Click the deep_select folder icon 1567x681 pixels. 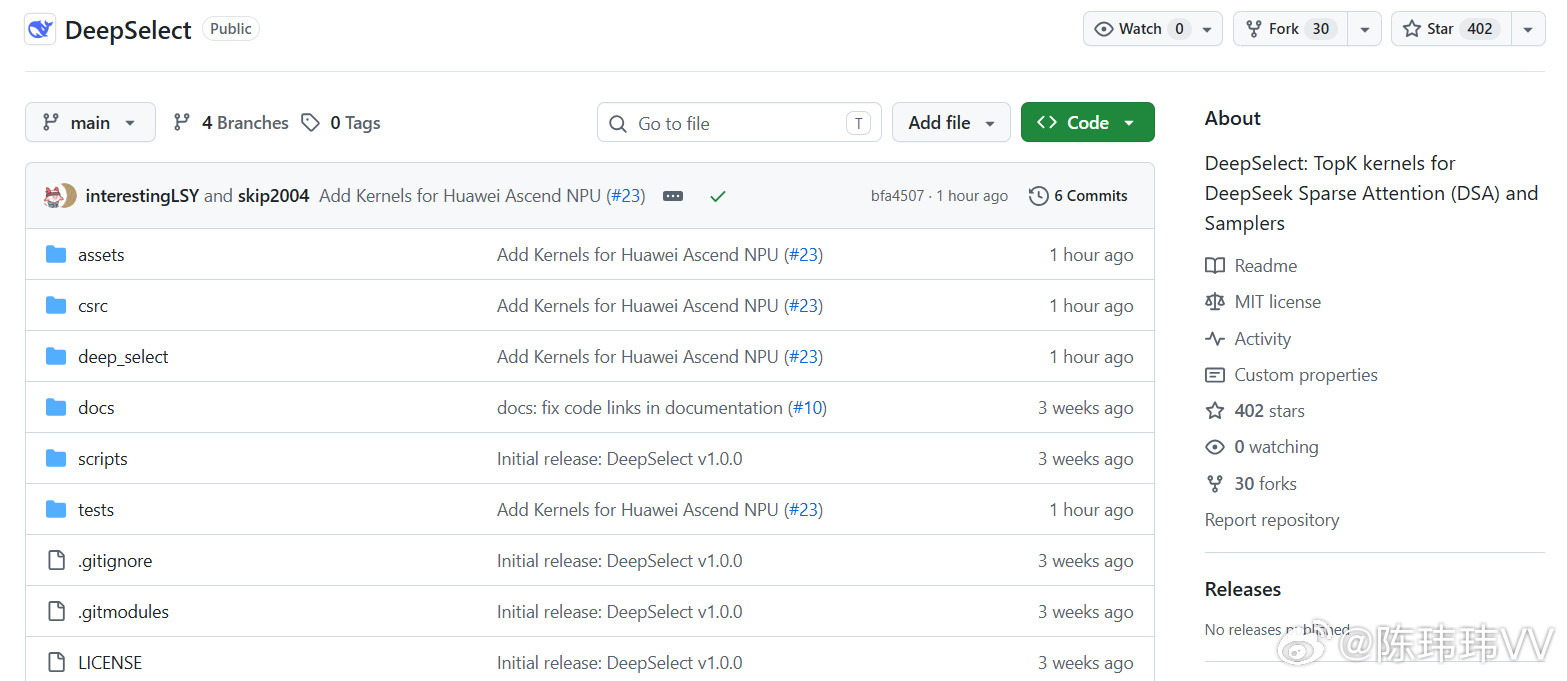(x=56, y=357)
